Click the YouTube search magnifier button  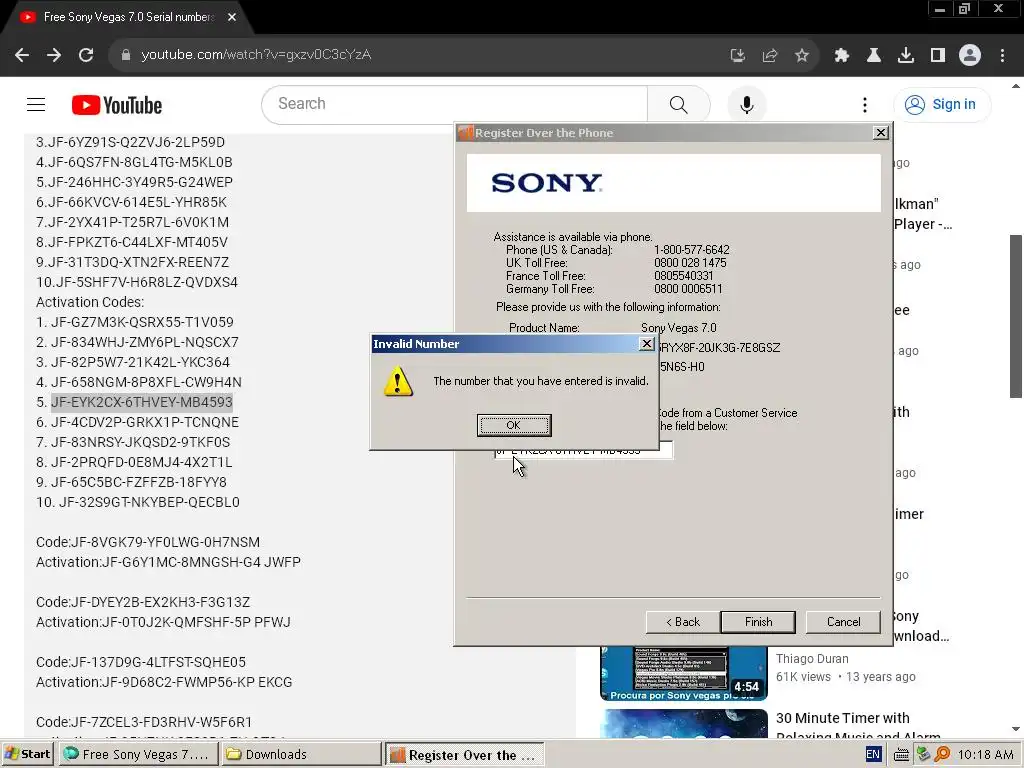pyautogui.click(x=679, y=104)
